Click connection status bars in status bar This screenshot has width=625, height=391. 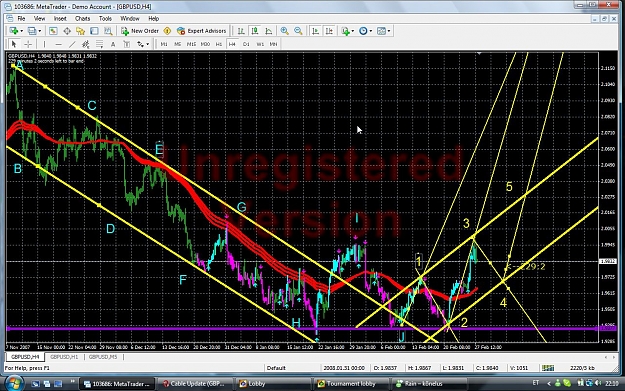(x=548, y=368)
